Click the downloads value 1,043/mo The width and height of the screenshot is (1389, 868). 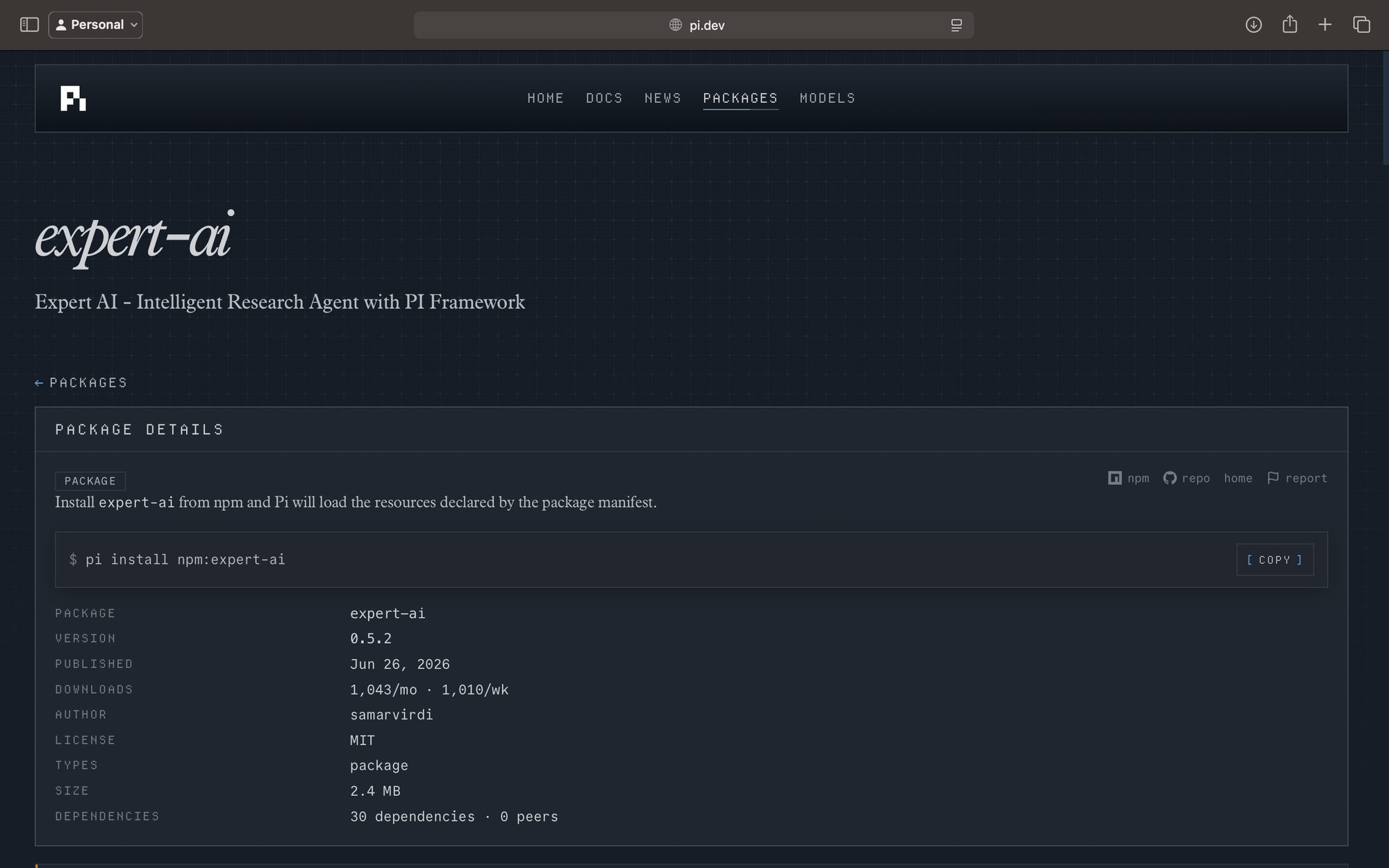tap(383, 690)
